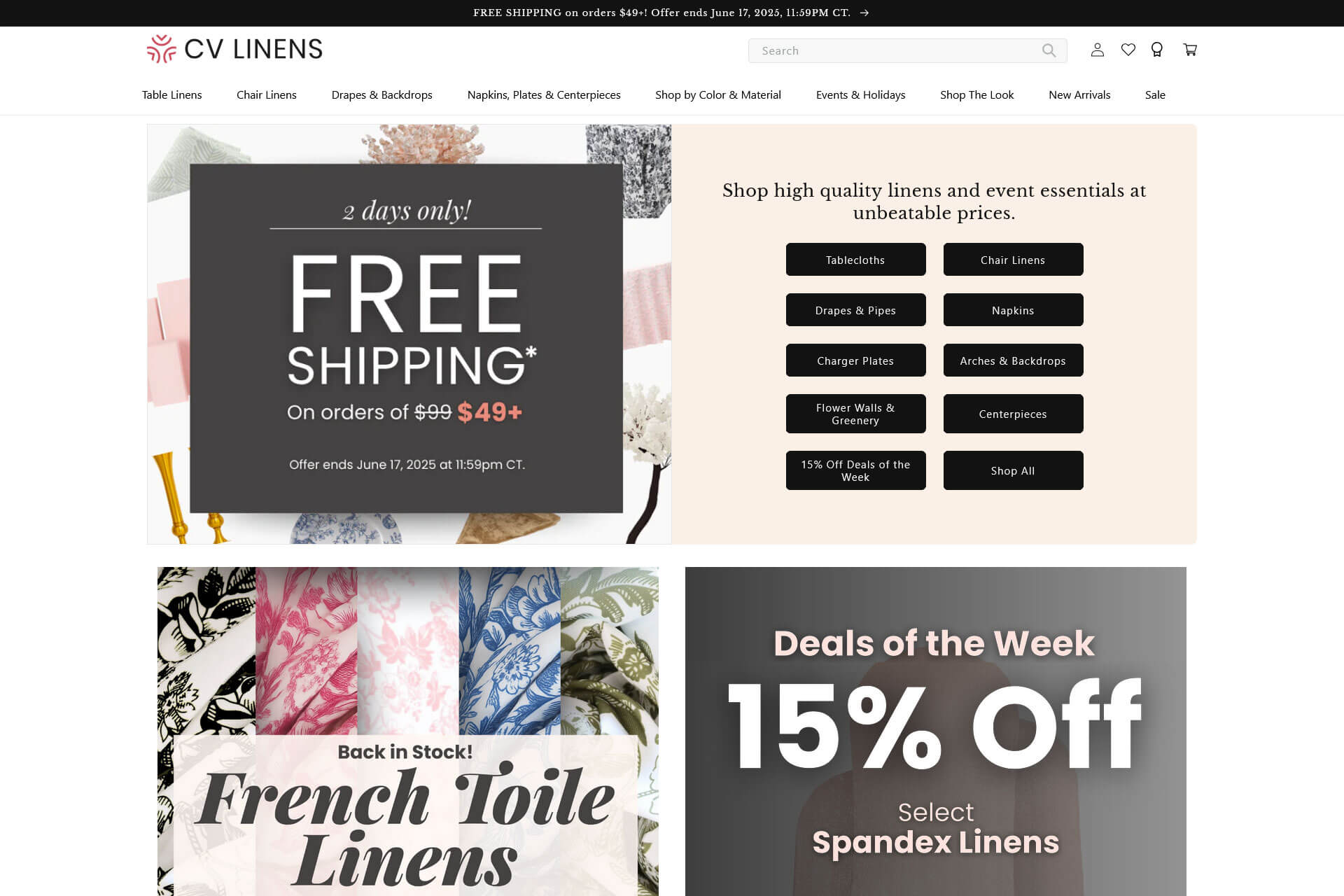Click the Tablecloths button
This screenshot has width=1344, height=896.
(x=855, y=260)
